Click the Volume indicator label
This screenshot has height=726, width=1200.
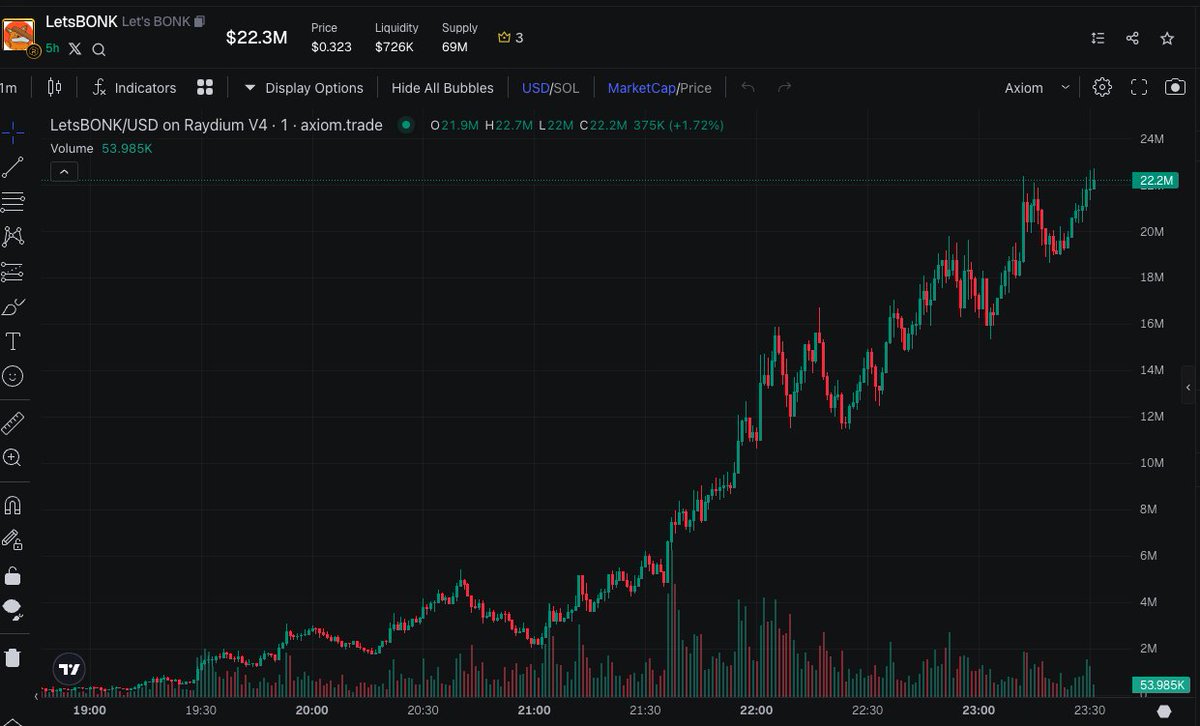click(x=73, y=148)
